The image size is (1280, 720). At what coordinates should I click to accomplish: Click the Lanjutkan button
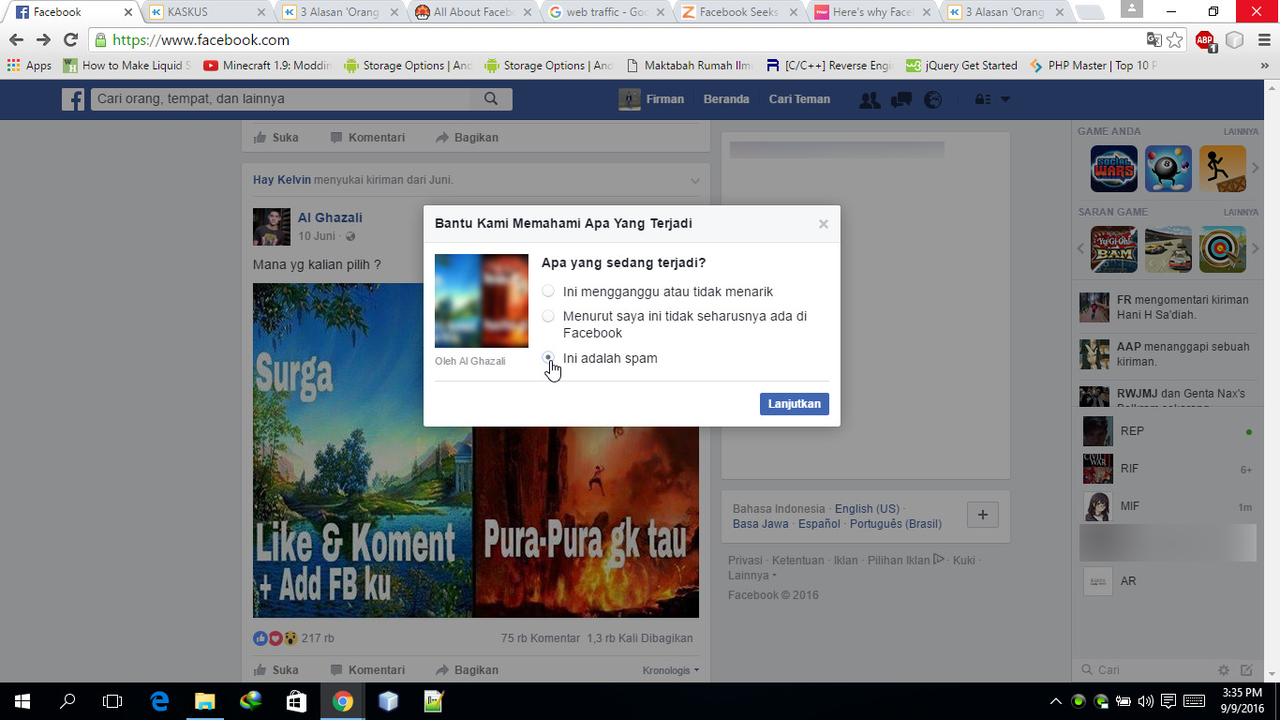[x=794, y=404]
